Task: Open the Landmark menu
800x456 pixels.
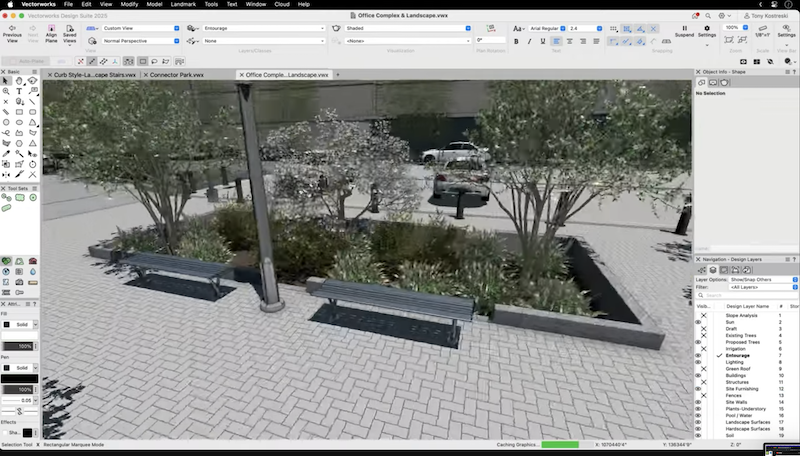Action: pos(183,4)
